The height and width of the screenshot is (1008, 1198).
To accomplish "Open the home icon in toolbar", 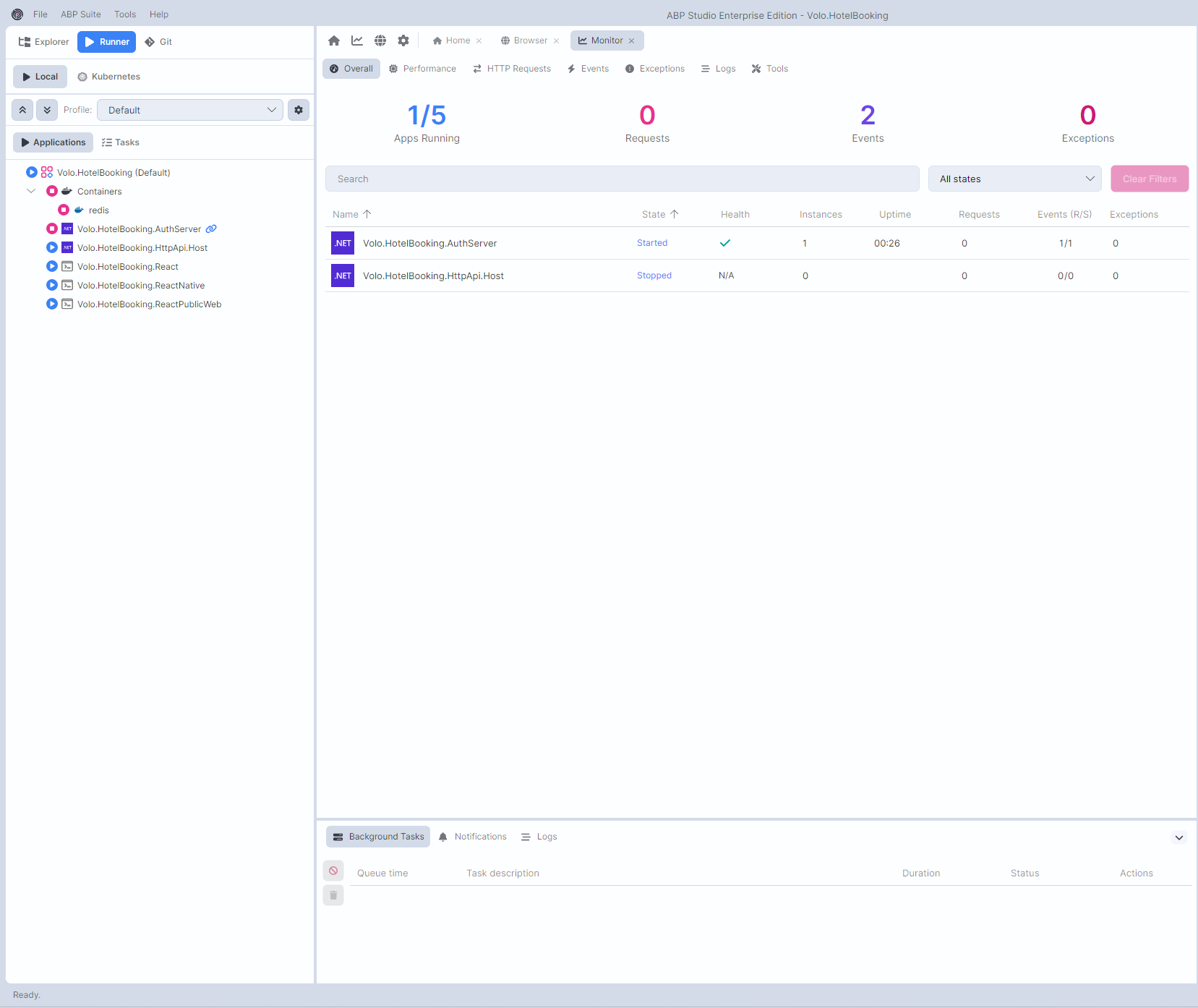I will 334,40.
